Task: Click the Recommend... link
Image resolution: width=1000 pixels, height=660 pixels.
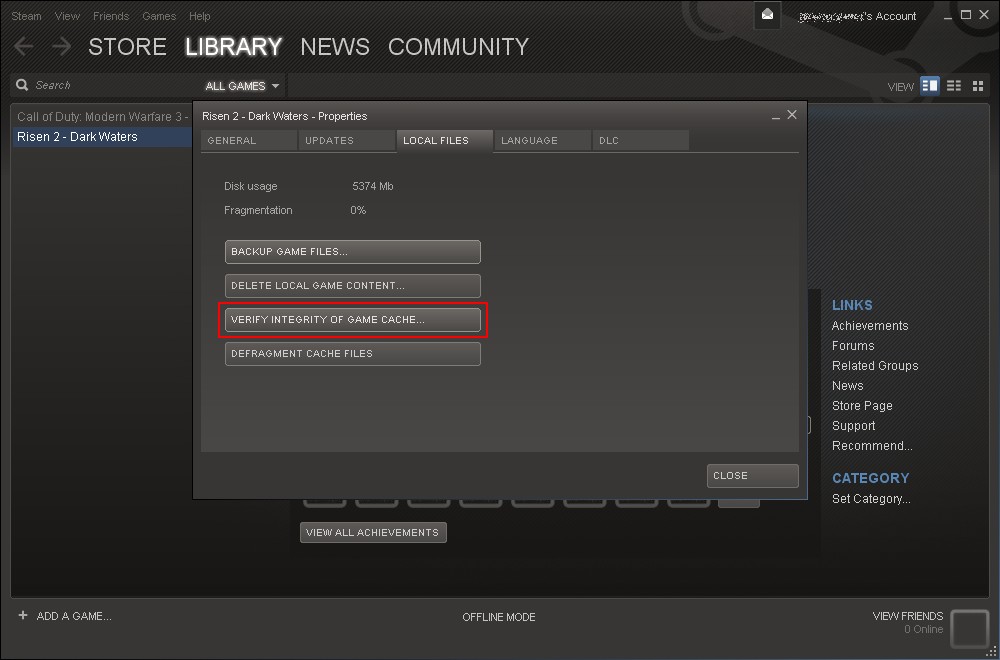Action: click(x=872, y=446)
